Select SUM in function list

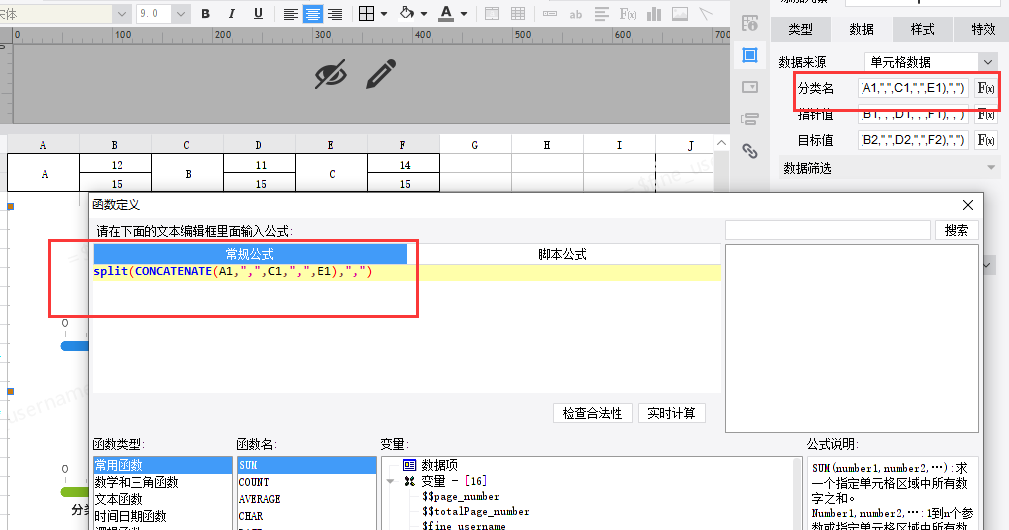pyautogui.click(x=306, y=465)
